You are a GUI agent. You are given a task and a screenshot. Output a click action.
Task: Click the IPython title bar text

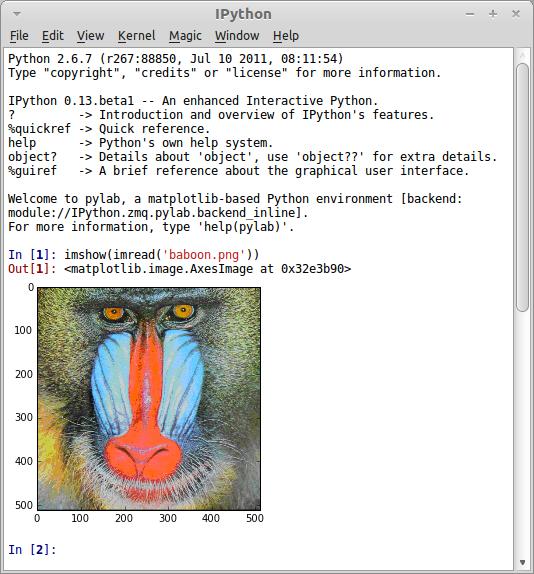tap(243, 14)
